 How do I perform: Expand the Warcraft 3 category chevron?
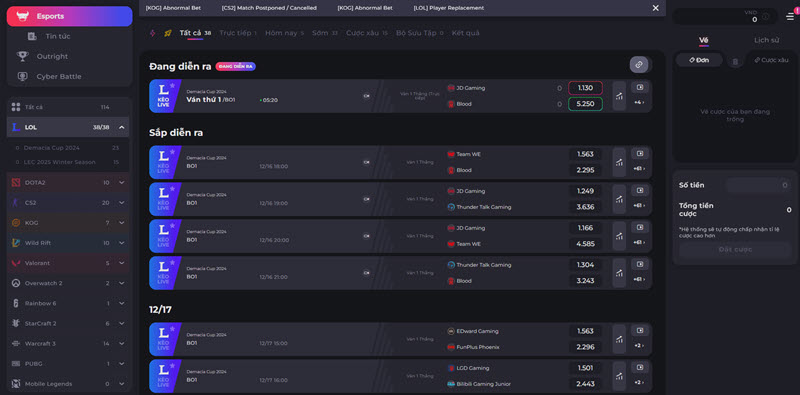(121, 343)
